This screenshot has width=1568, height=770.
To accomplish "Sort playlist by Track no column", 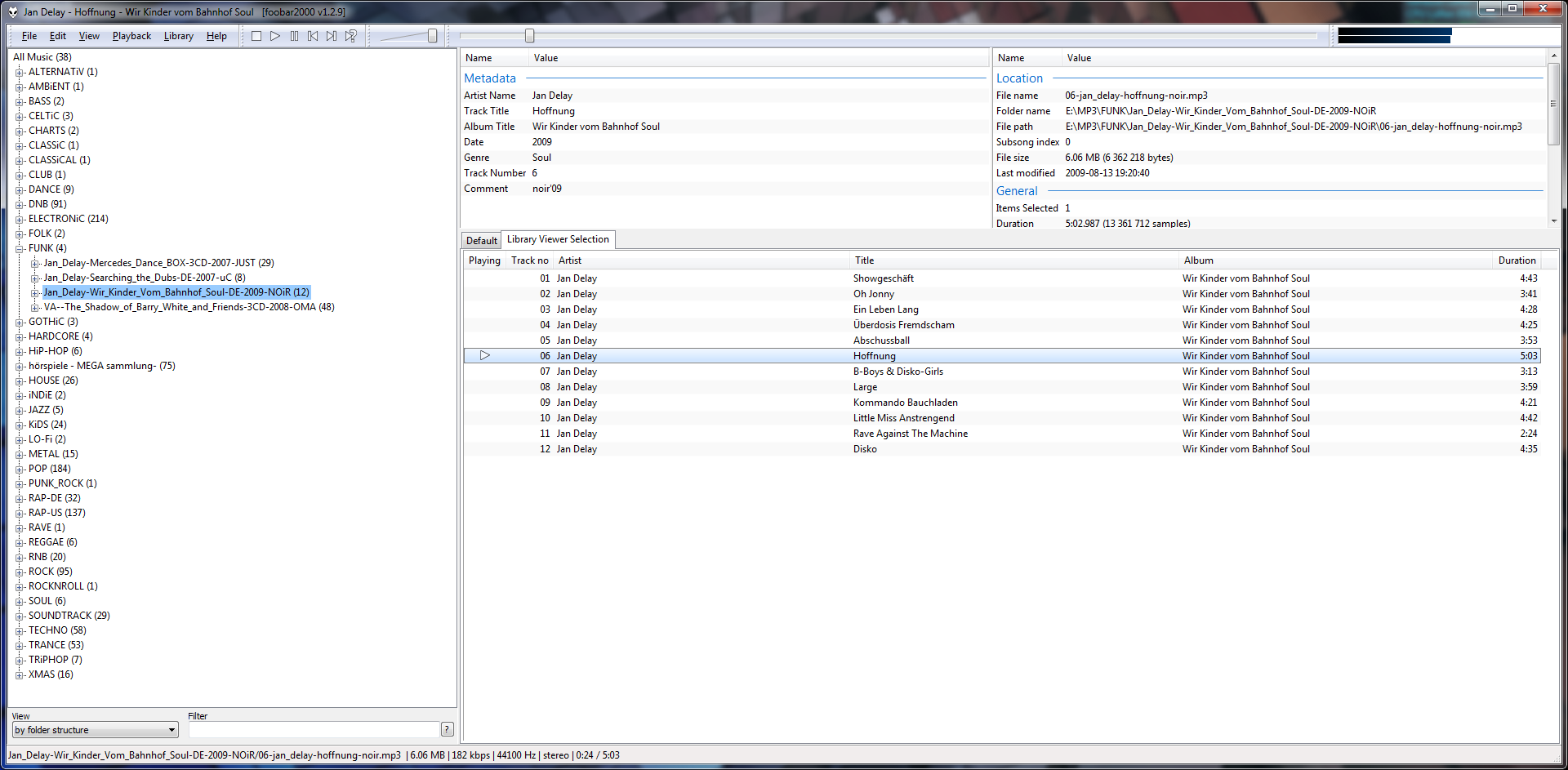I will point(530,260).
